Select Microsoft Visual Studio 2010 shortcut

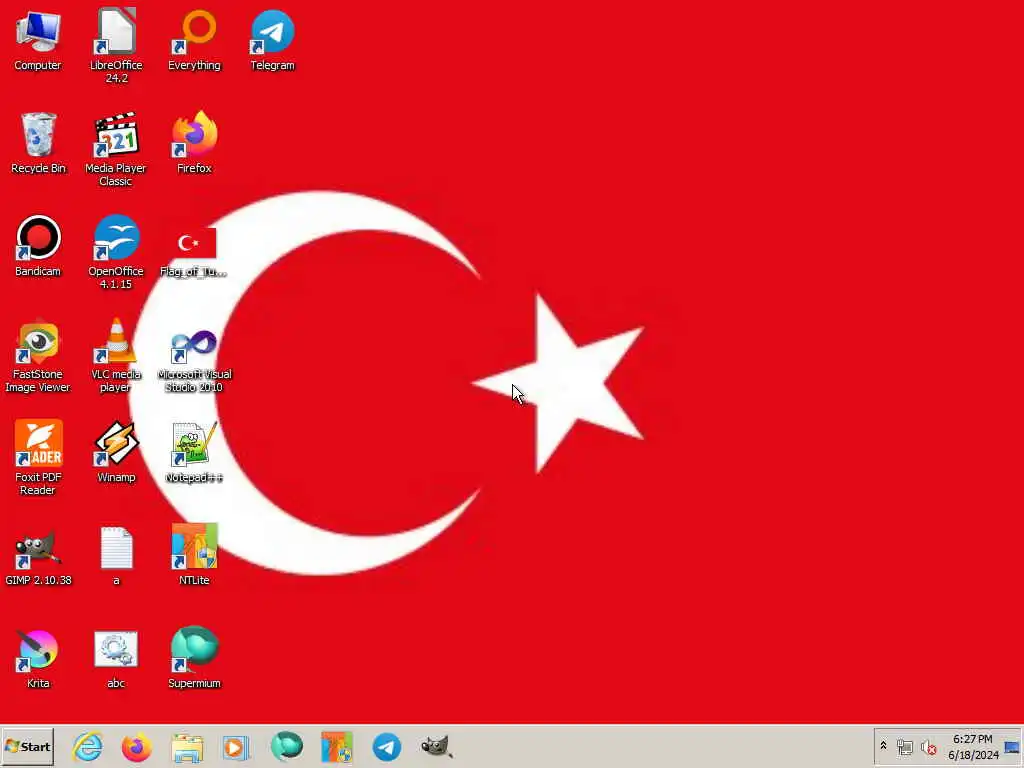195,360
